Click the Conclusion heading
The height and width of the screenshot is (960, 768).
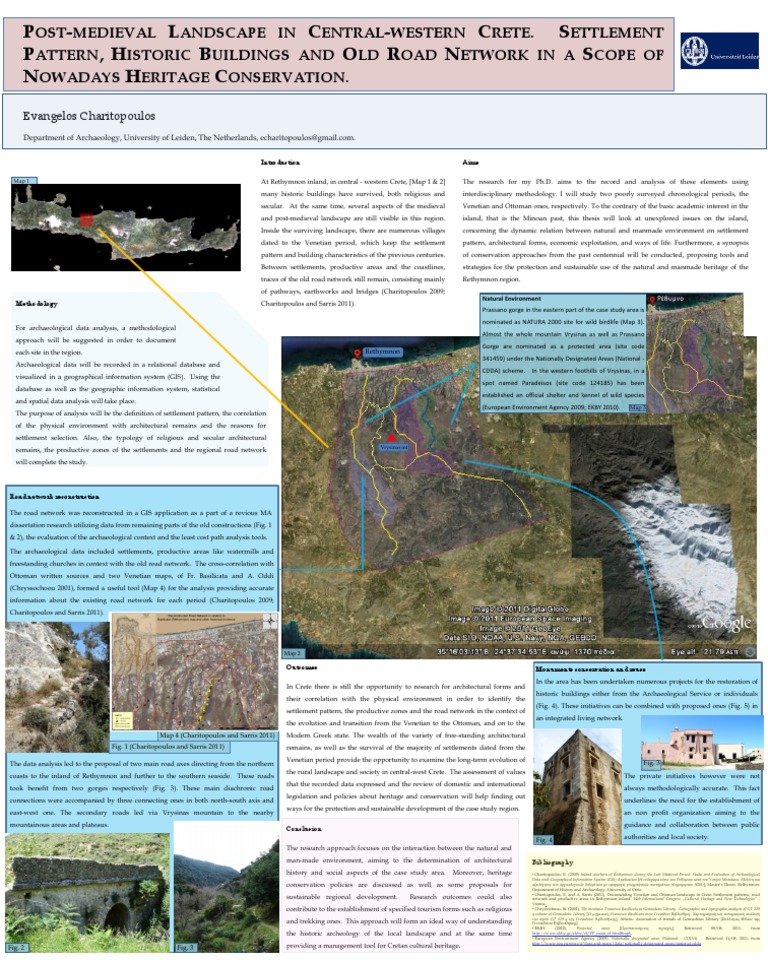click(x=303, y=828)
